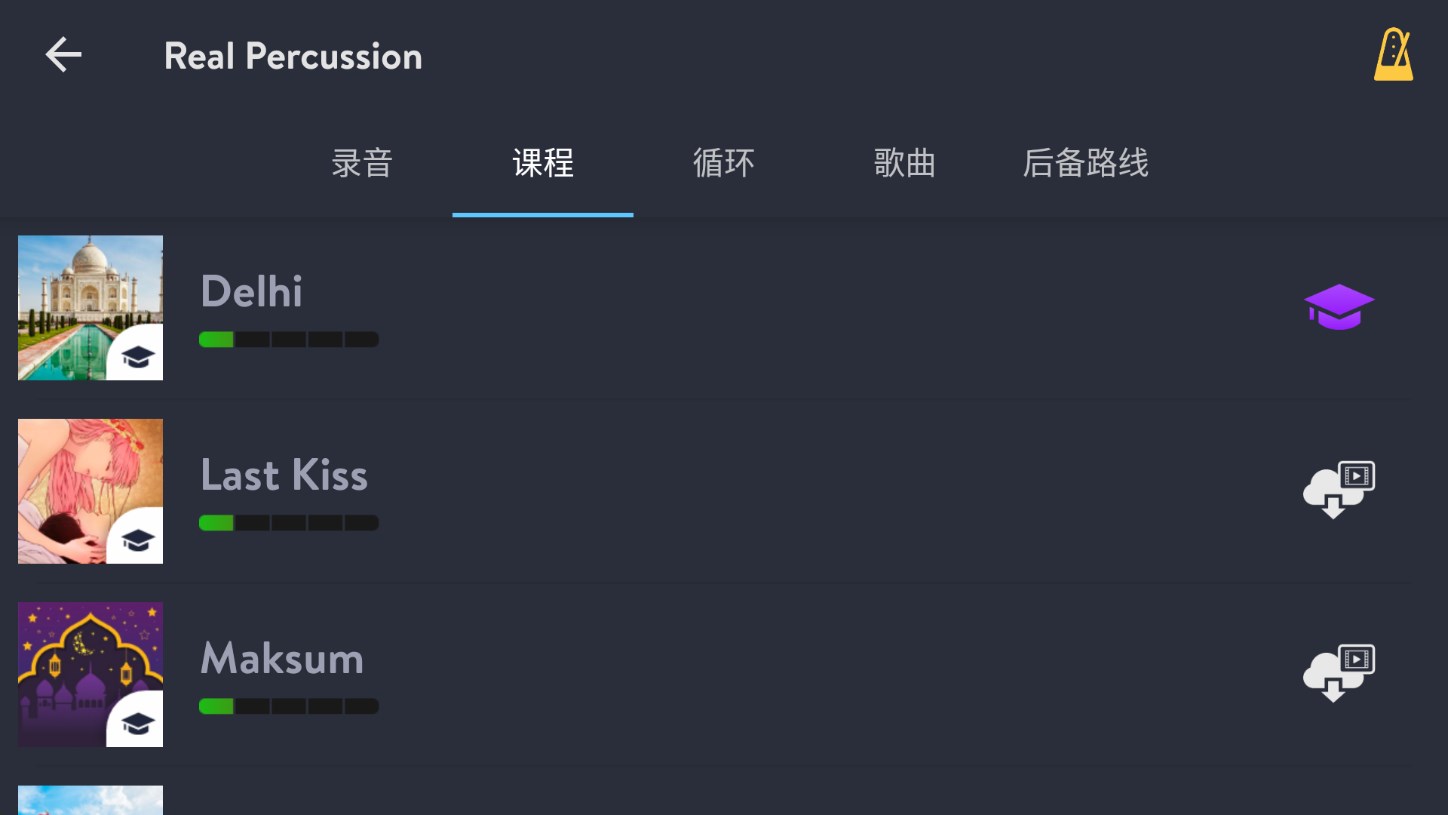Open the Last Kiss lesson
Image resolution: width=1448 pixels, height=815 pixels.
284,475
